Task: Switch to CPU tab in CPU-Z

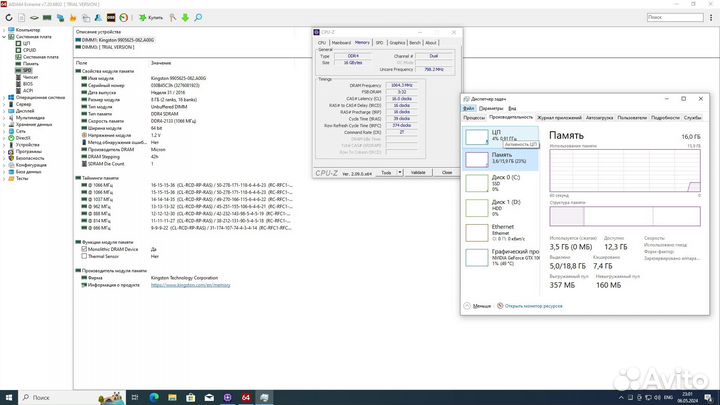Action: (322, 43)
